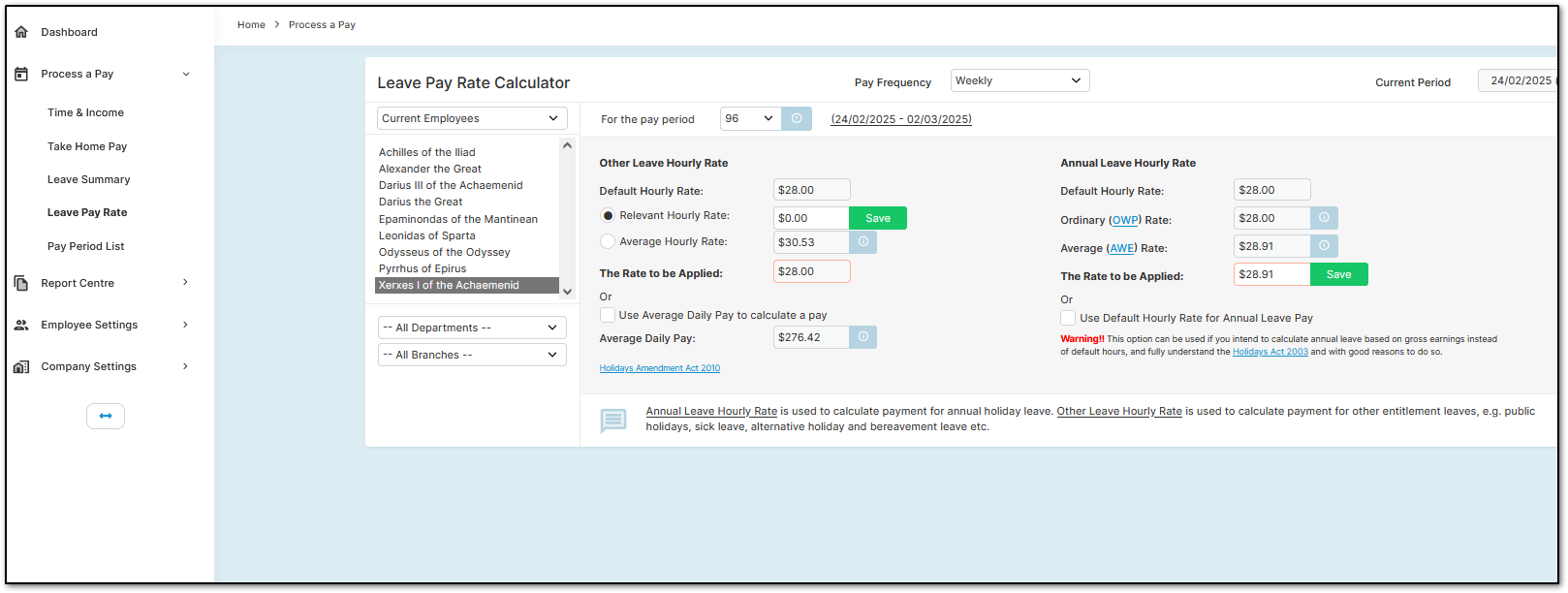This screenshot has height=593, width=1568.
Task: Go to Dashboard in sidebar
Action: (x=69, y=32)
